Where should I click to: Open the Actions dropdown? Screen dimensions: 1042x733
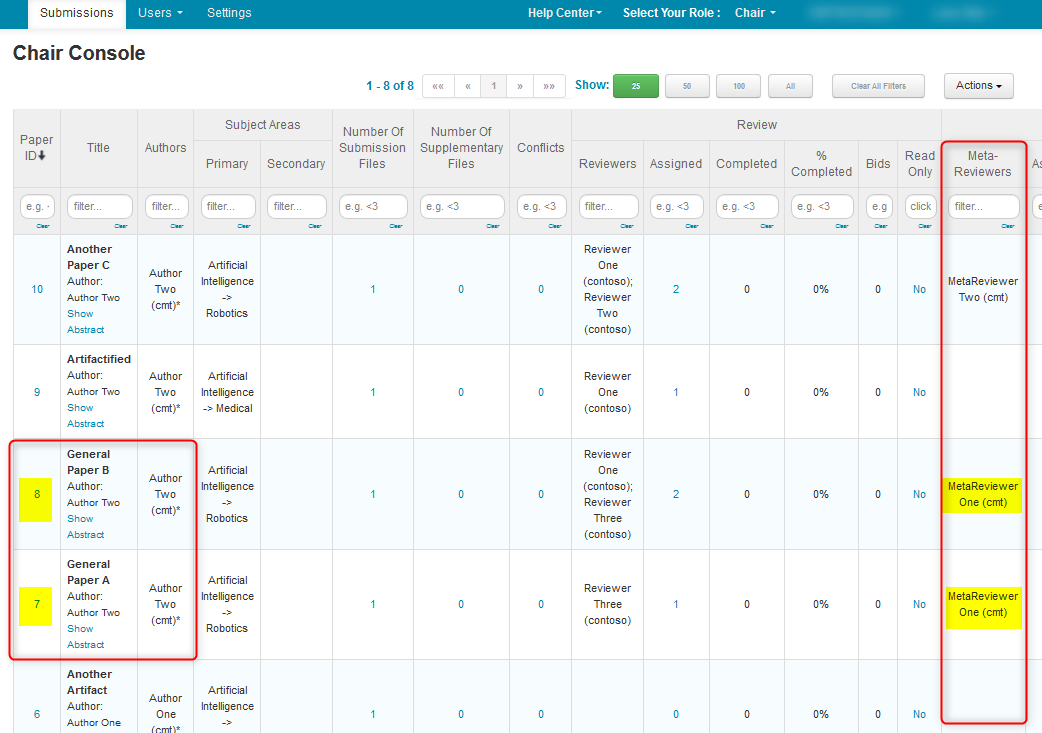pos(979,86)
